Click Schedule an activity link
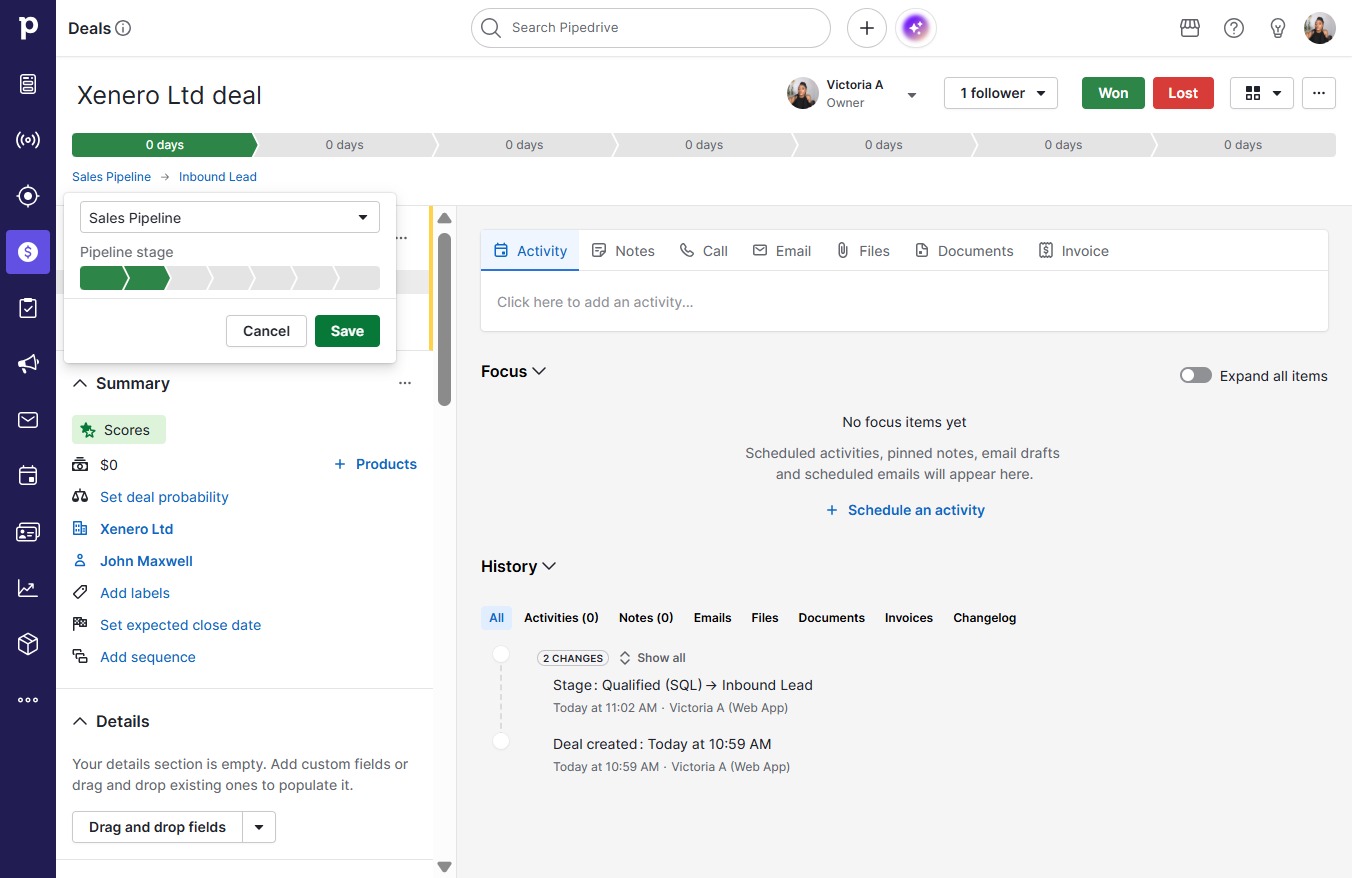Screen dimensions: 1352x878 905,510
